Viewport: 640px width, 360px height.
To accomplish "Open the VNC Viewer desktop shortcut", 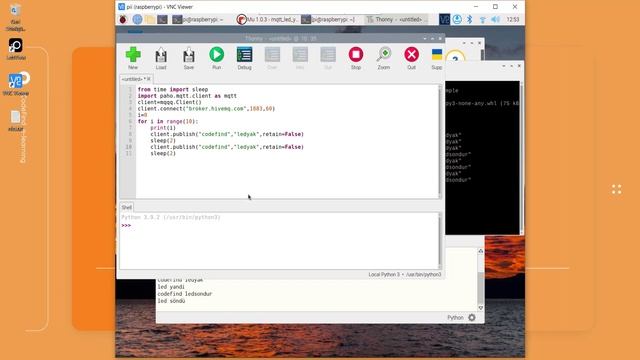I will (16, 83).
